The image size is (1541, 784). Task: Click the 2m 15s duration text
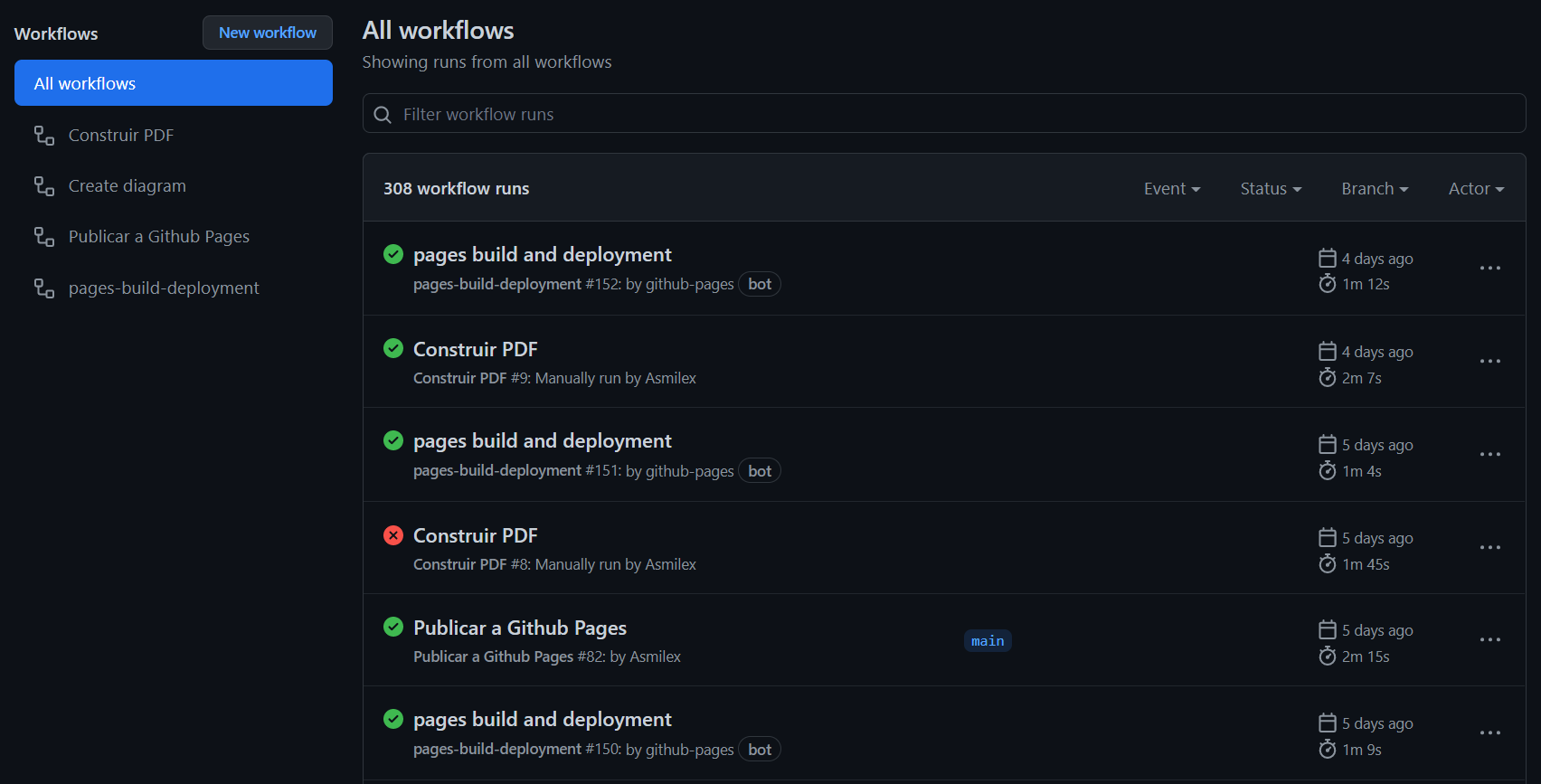click(x=1366, y=656)
